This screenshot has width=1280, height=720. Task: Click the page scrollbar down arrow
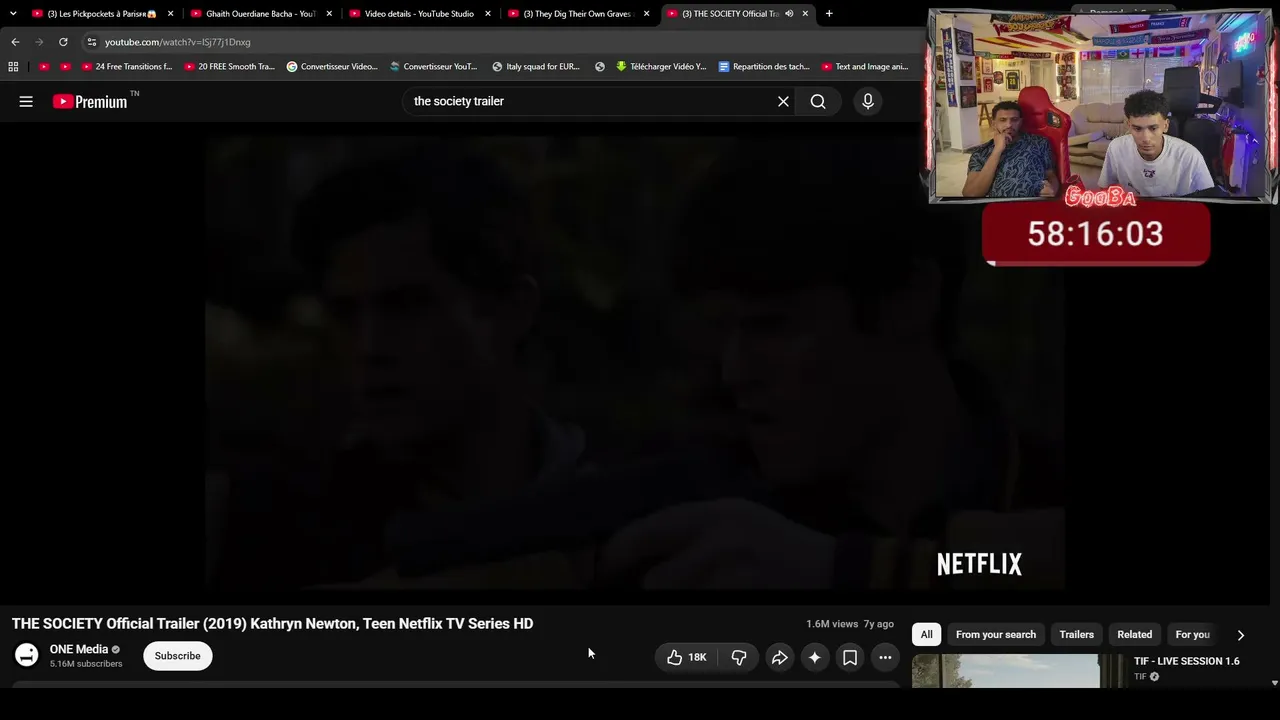tap(1274, 683)
